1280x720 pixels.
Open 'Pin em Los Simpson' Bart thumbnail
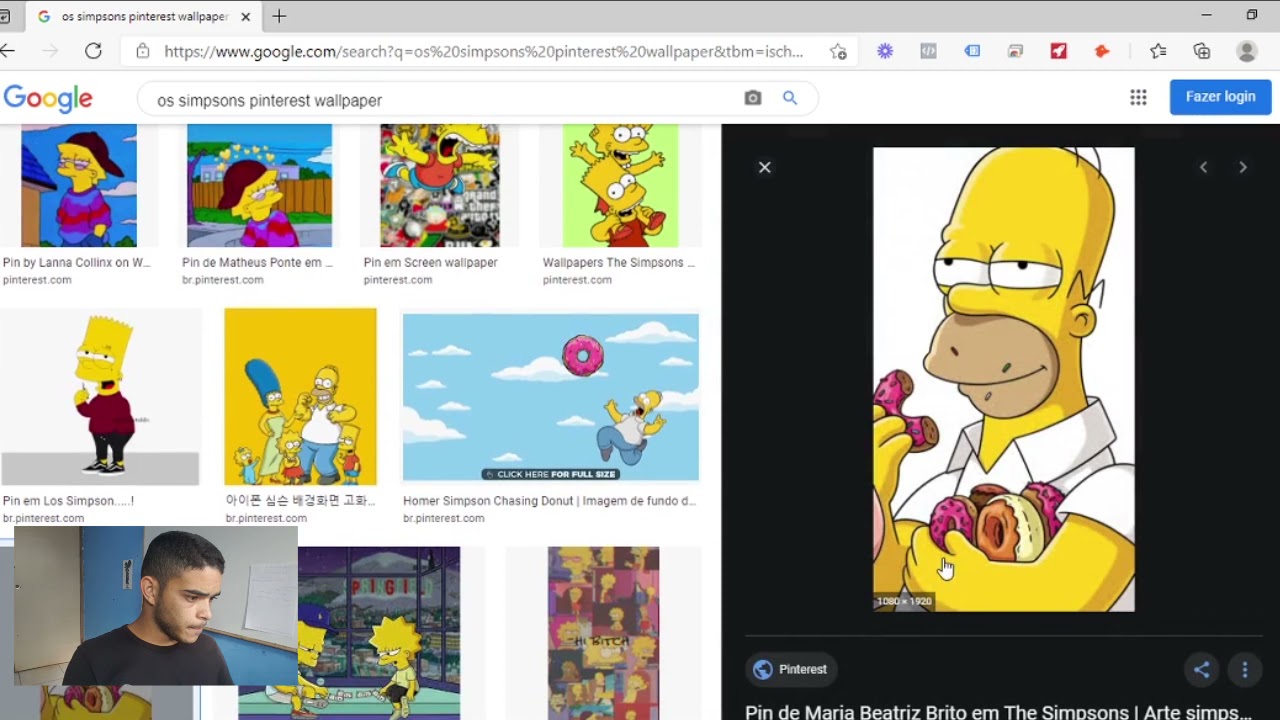coord(100,397)
